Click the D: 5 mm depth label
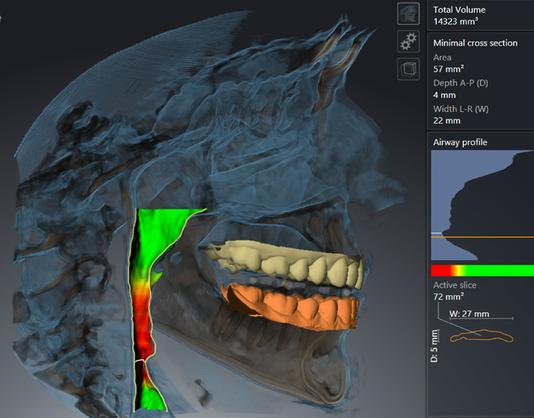 click(x=435, y=345)
